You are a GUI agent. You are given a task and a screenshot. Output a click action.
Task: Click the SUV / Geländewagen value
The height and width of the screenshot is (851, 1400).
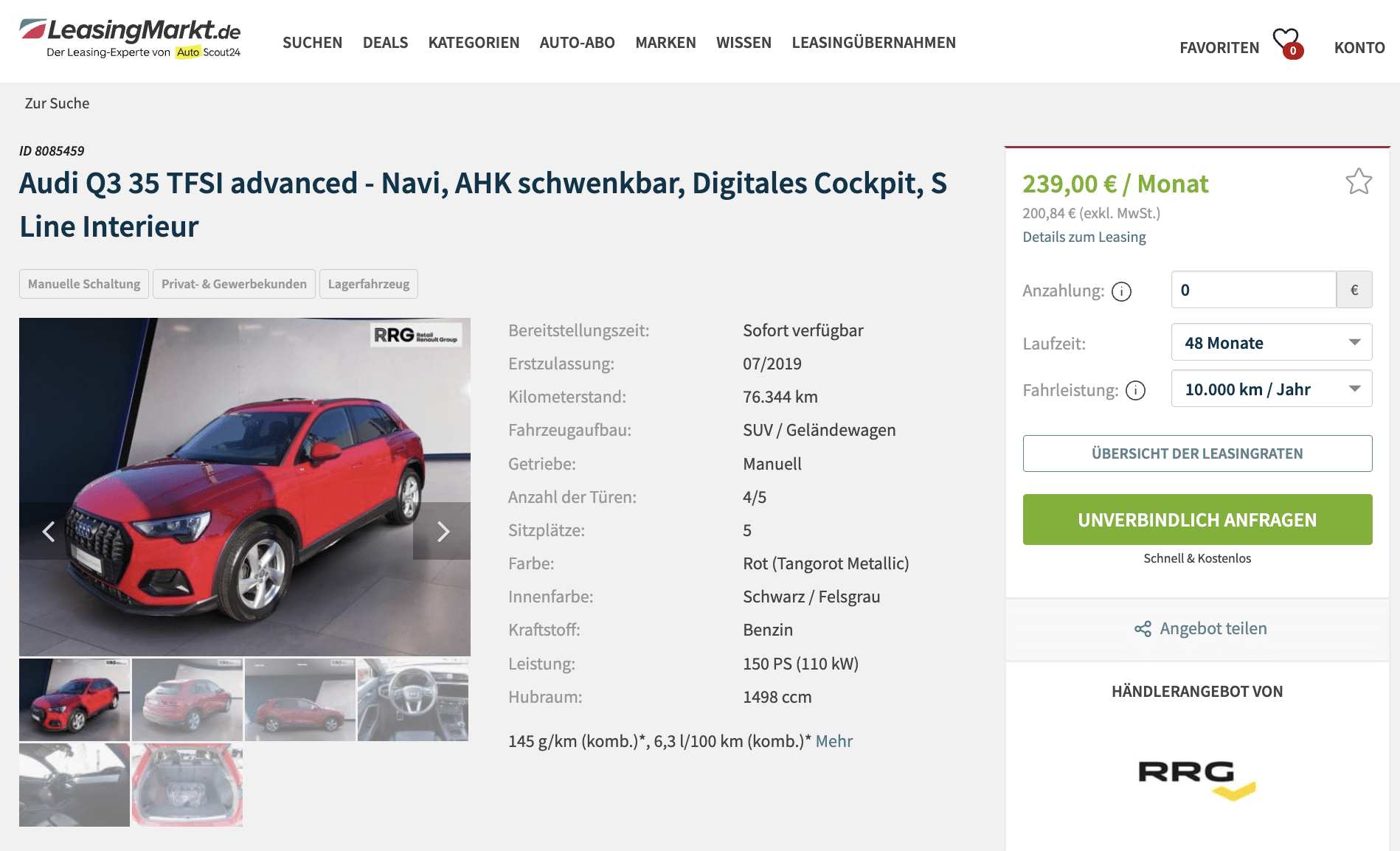click(819, 430)
